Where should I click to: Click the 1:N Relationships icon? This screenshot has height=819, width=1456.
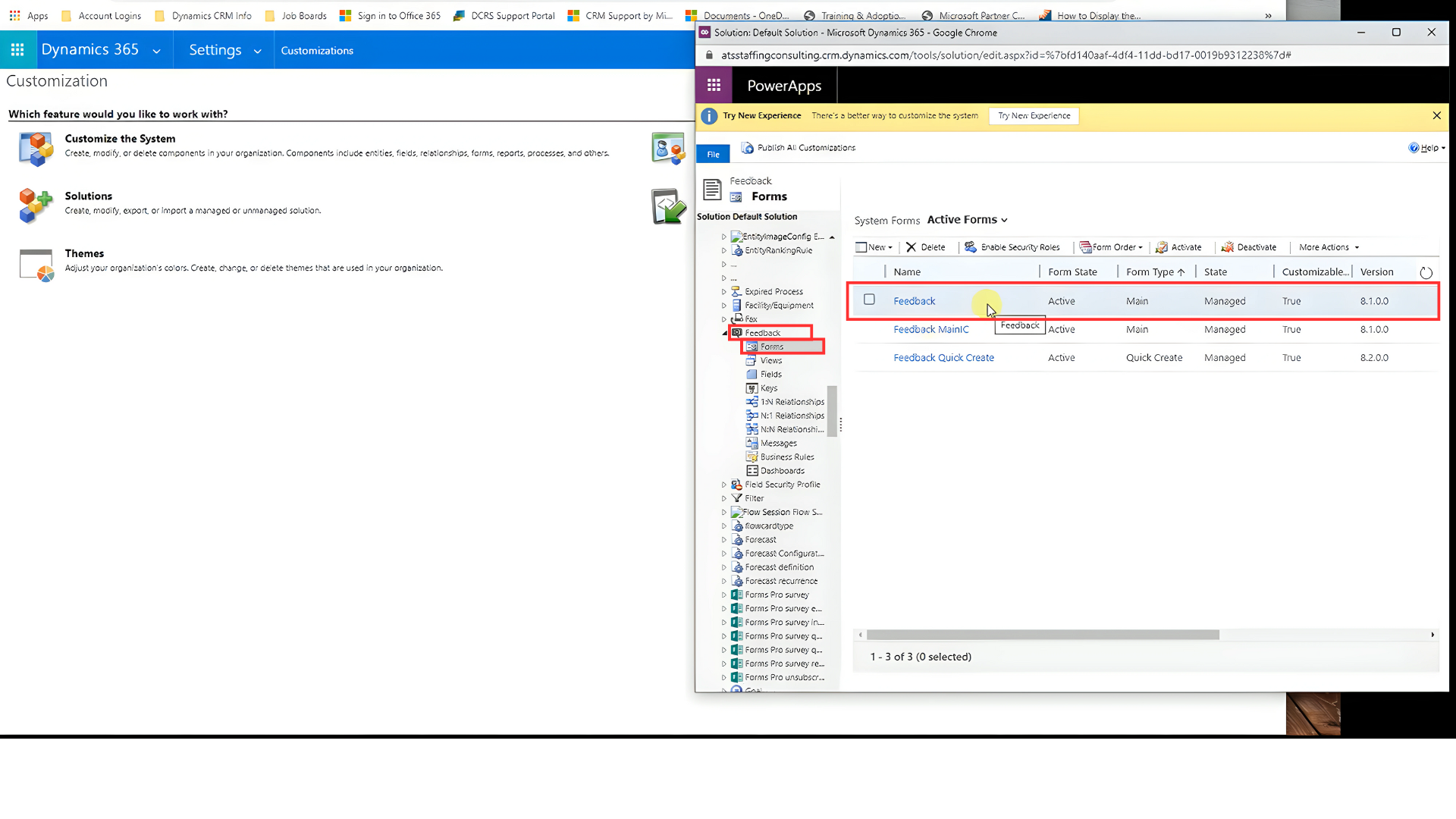[x=752, y=402]
